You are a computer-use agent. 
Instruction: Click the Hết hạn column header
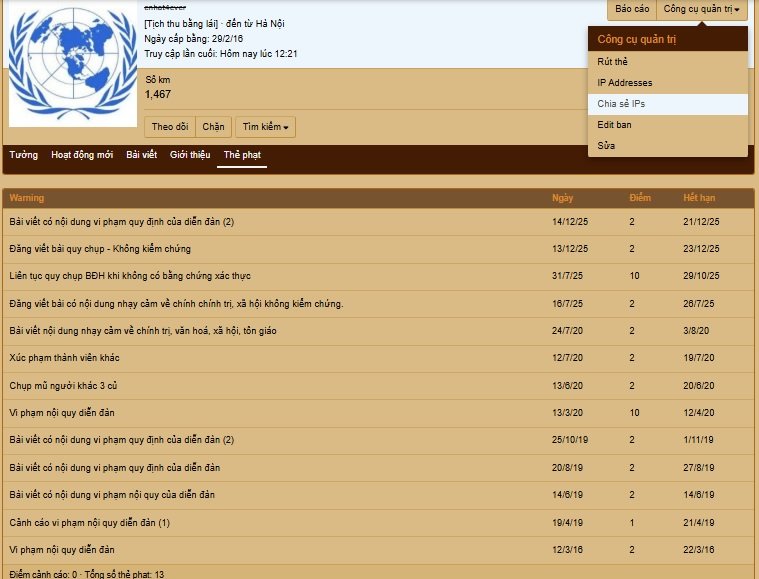coord(699,198)
